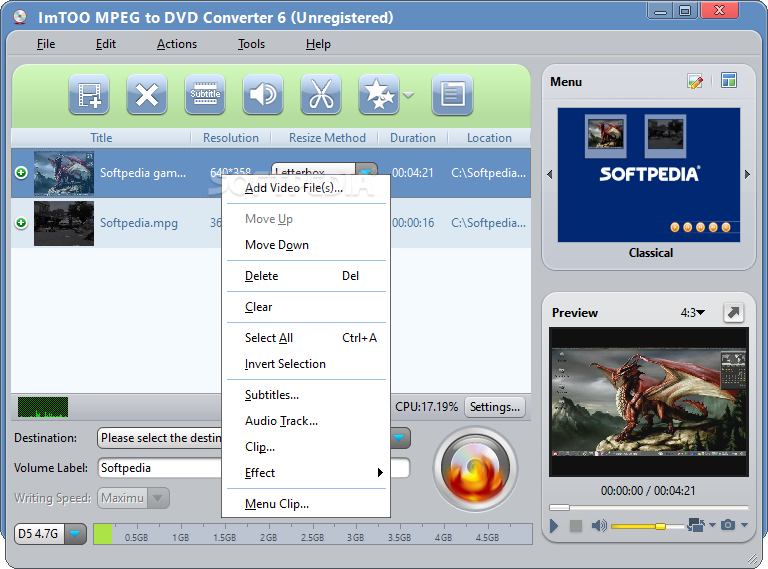Click the Audio speaker toolbar icon
768x569 pixels.
[263, 95]
